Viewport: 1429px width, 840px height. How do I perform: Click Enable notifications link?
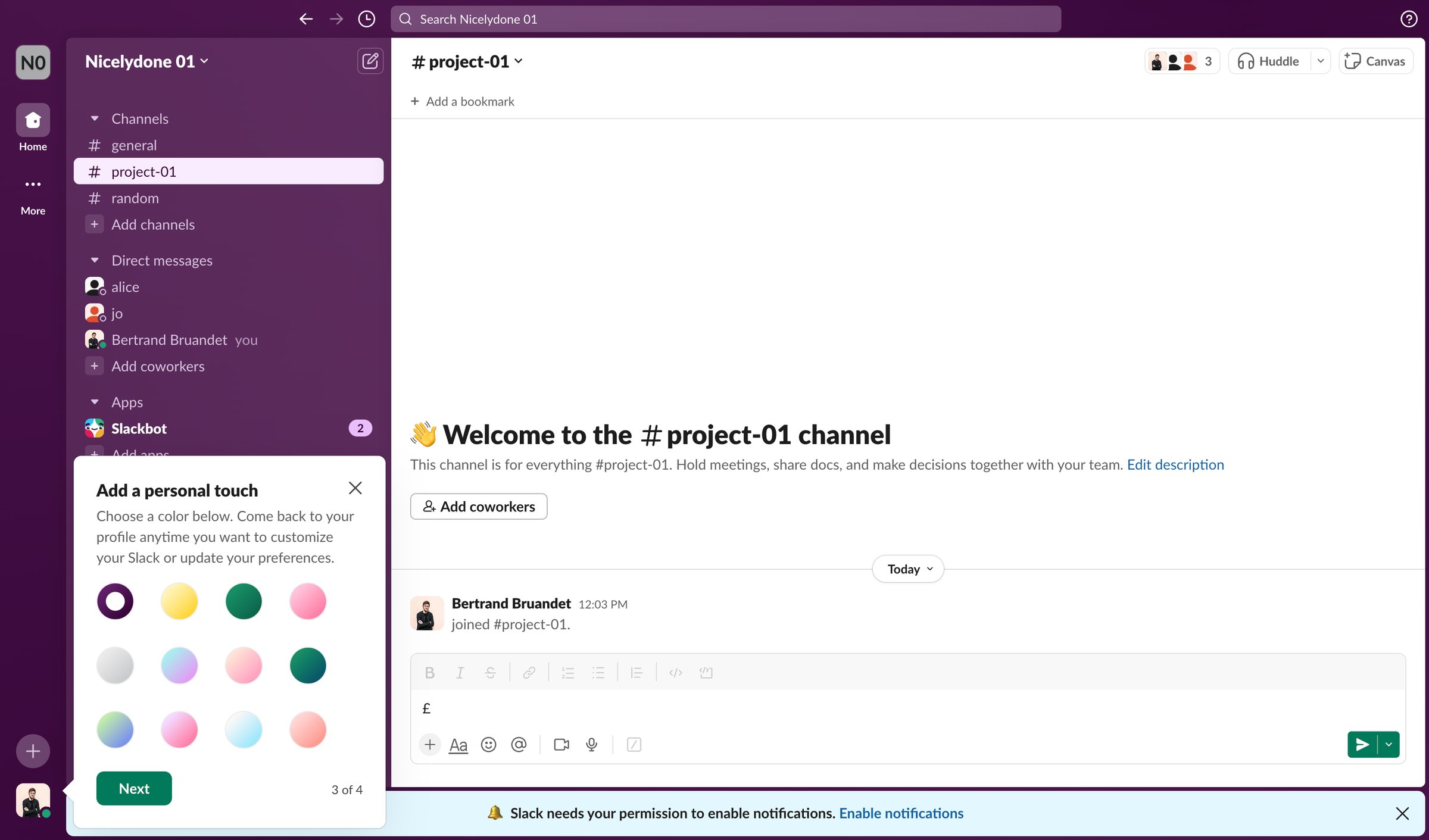pyautogui.click(x=901, y=814)
